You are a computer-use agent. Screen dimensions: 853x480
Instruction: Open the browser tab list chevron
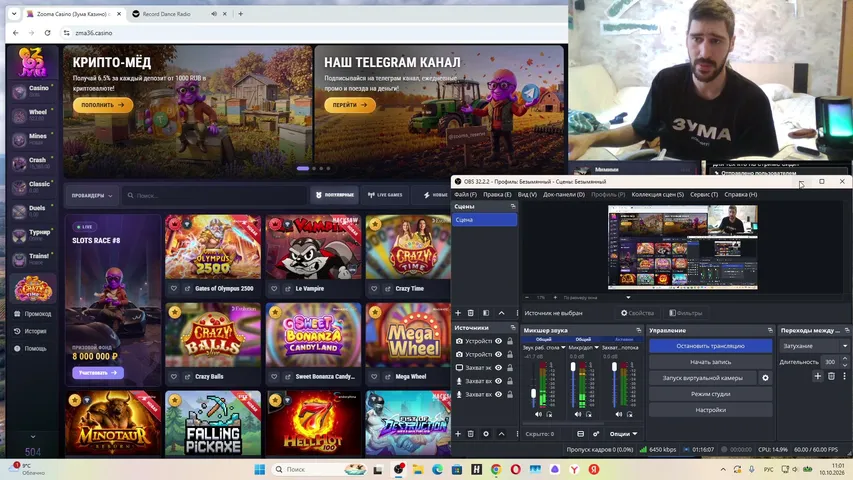click(14, 14)
